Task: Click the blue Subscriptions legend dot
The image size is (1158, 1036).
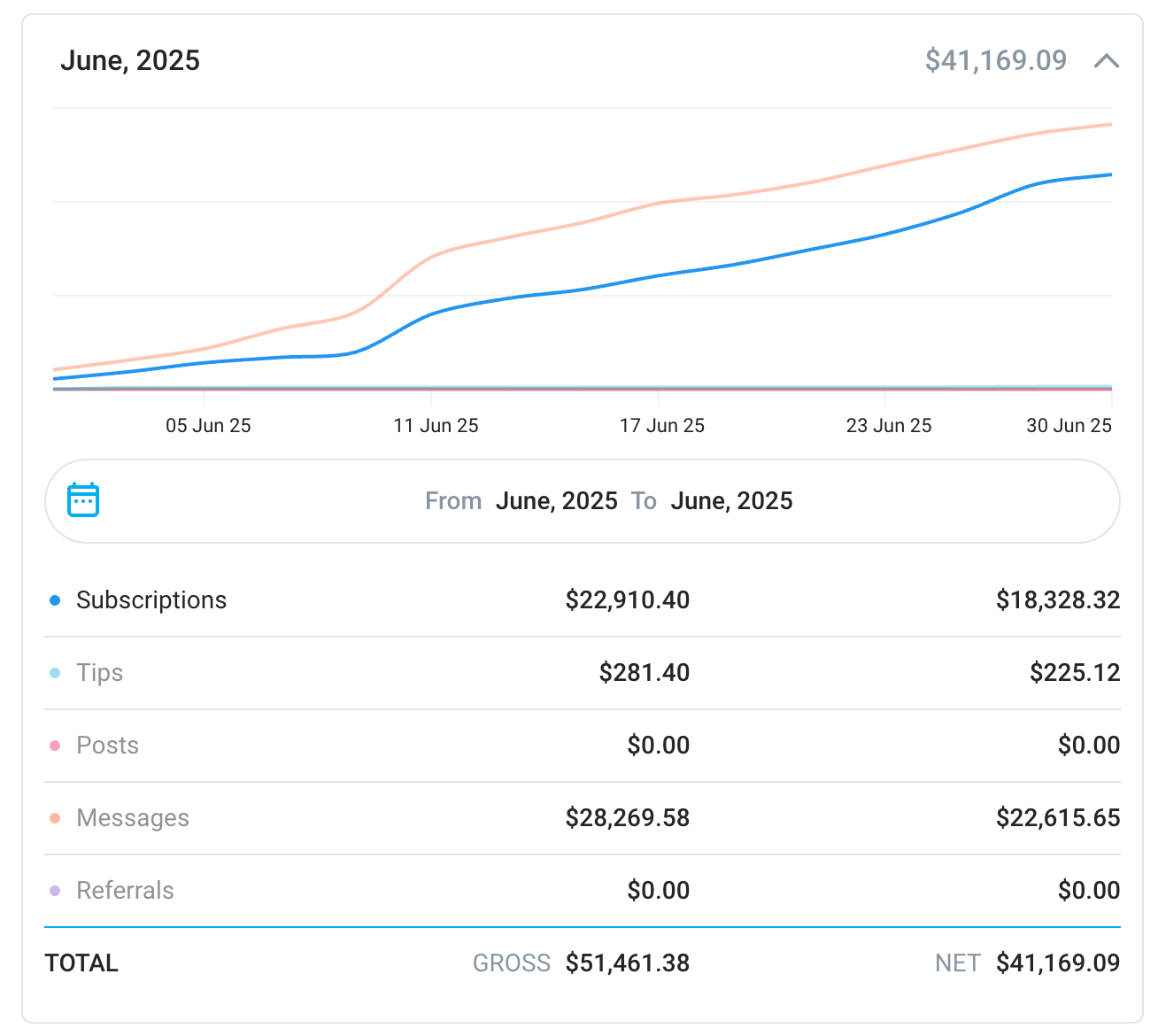Action: (x=55, y=600)
